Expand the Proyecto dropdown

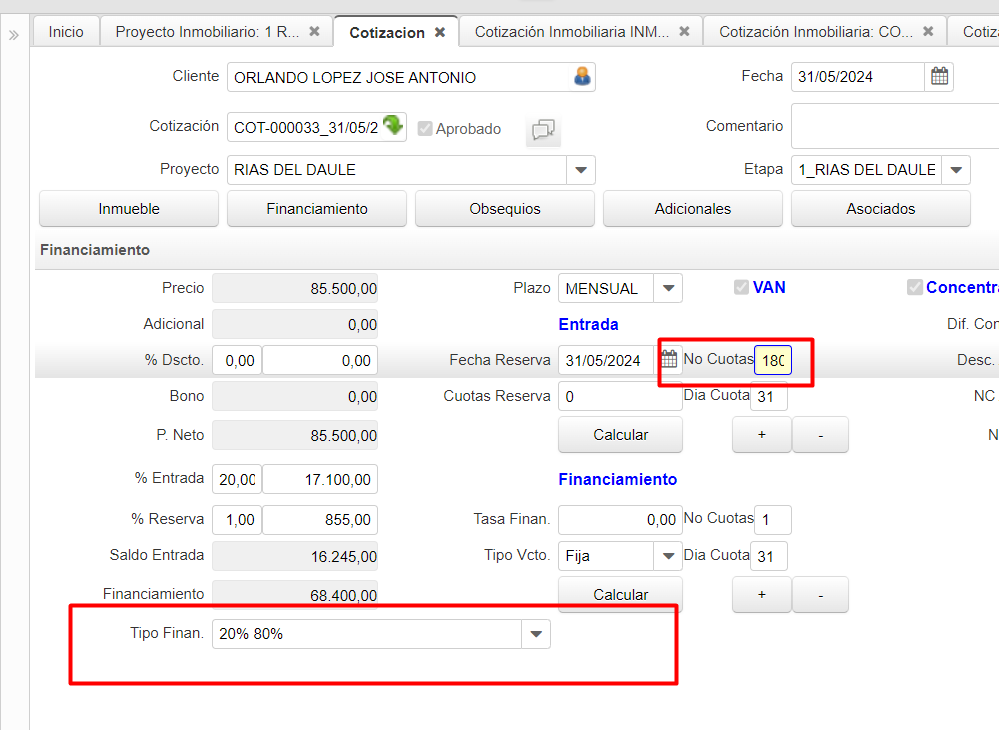(581, 170)
